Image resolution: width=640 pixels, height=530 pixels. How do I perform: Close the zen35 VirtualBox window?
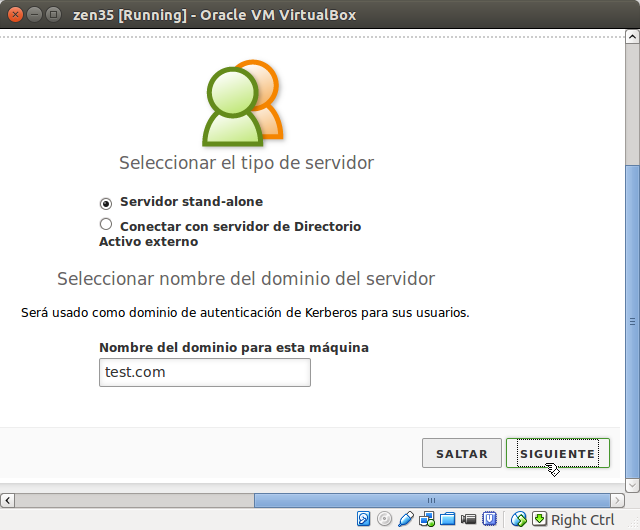[x=15, y=15]
